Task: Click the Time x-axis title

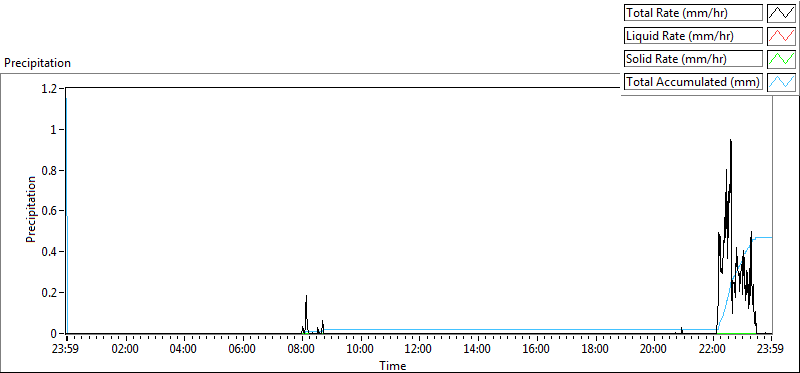Action: click(393, 365)
